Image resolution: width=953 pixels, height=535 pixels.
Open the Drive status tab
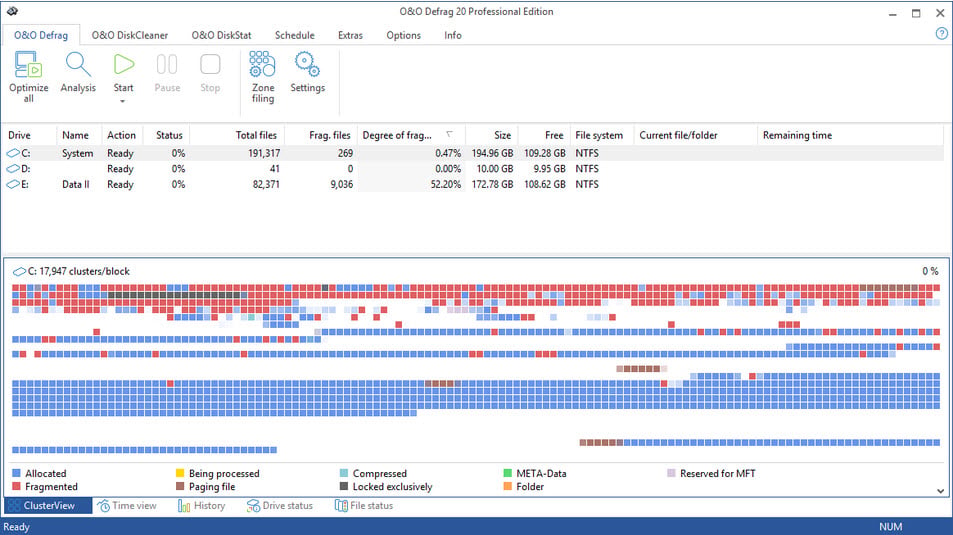(x=280, y=505)
